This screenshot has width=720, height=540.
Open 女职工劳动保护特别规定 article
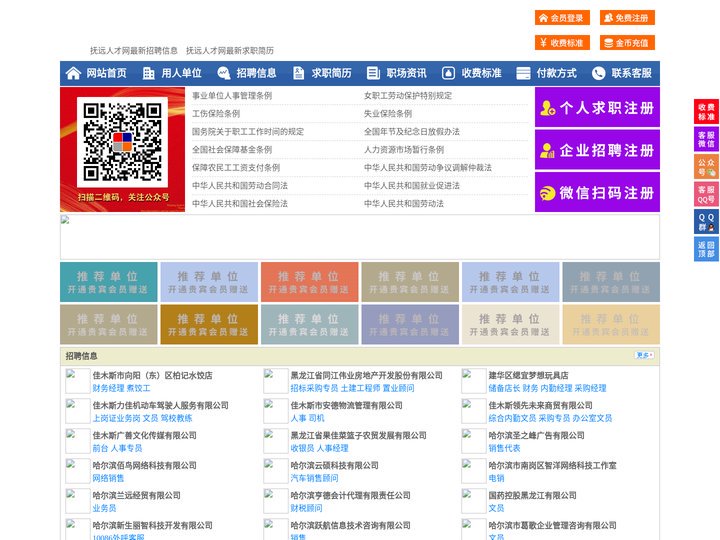408,96
